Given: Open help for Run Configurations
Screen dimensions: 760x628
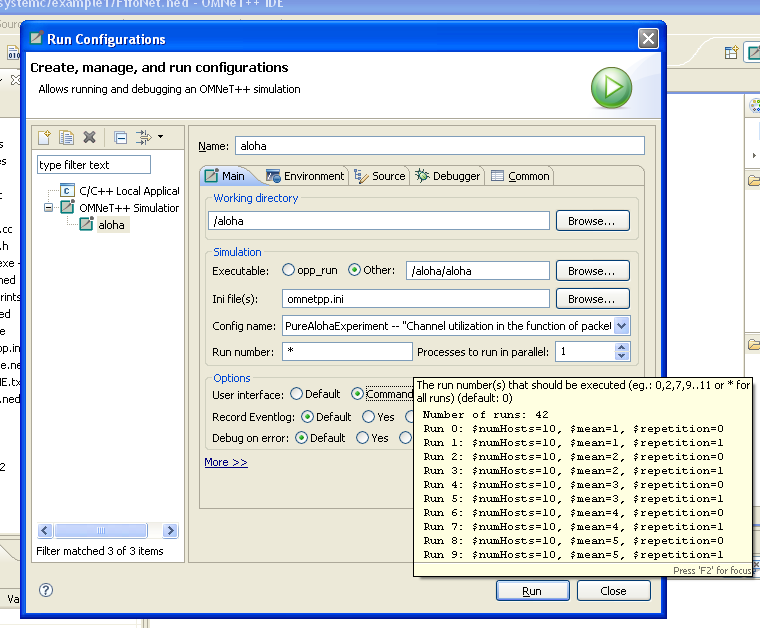Looking at the screenshot, I should (x=46, y=590).
